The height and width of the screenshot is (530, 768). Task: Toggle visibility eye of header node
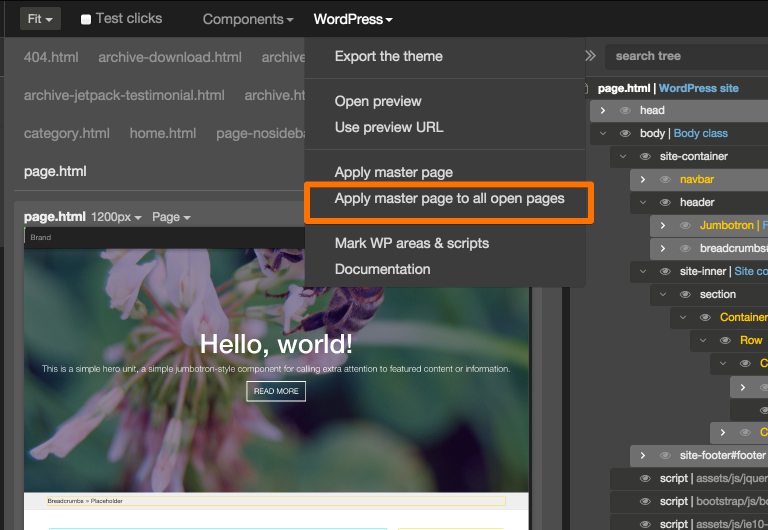click(665, 202)
